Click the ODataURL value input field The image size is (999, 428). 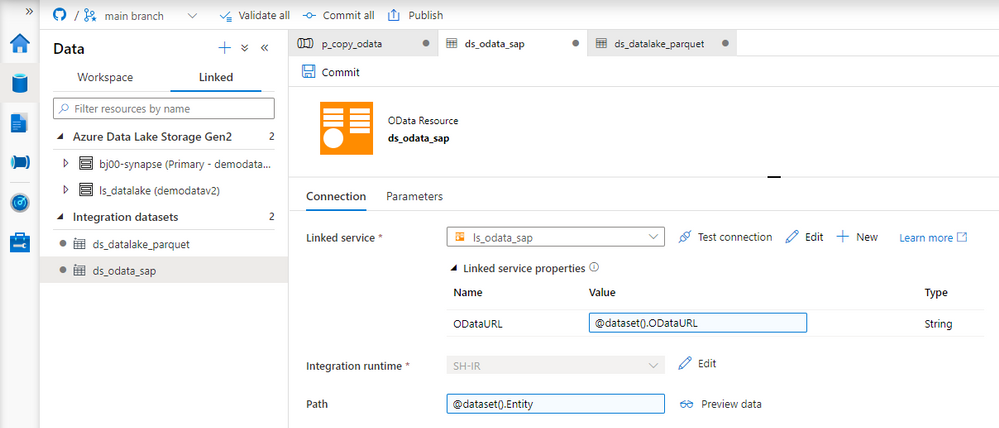pos(698,322)
